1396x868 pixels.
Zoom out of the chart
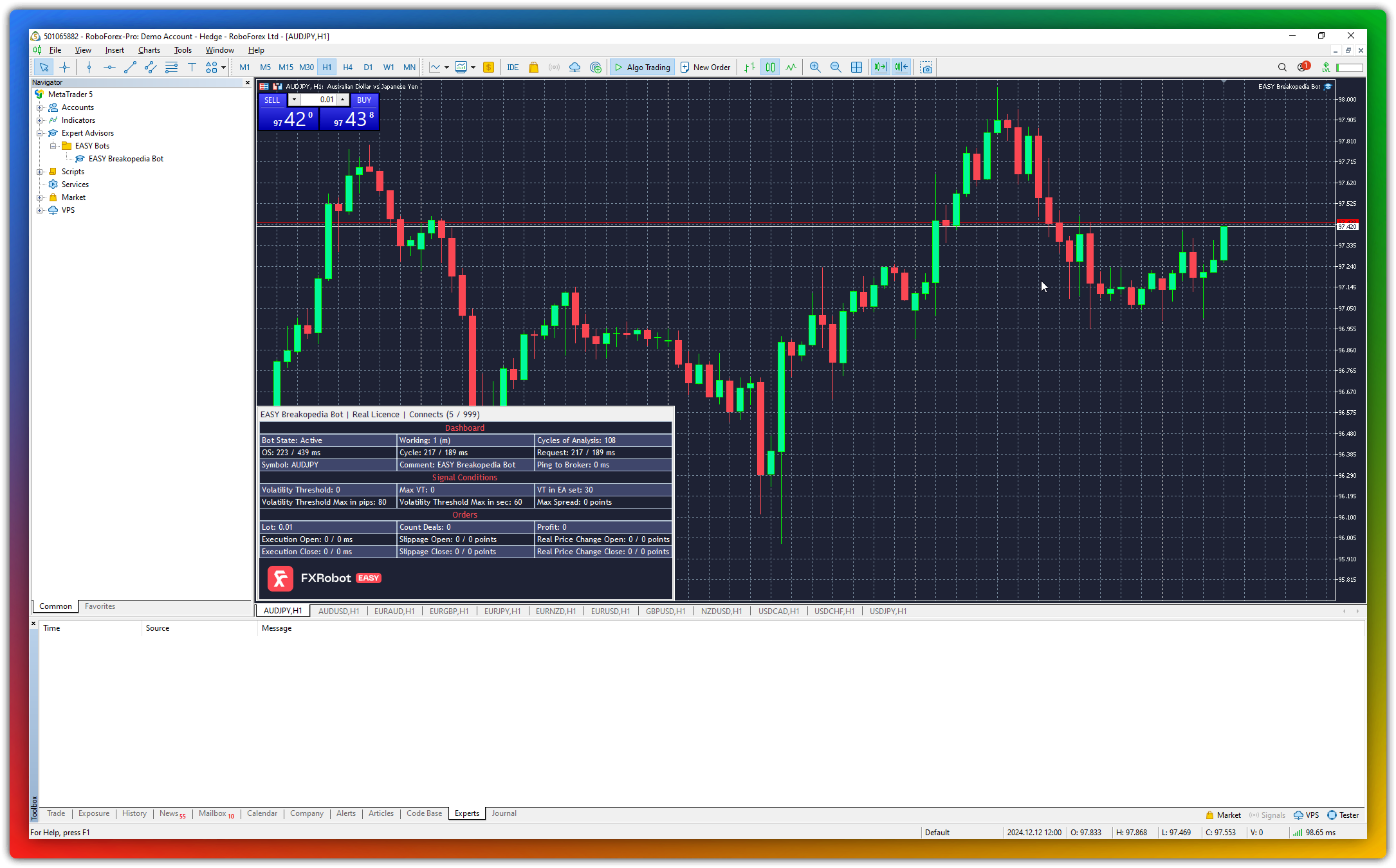(x=836, y=68)
